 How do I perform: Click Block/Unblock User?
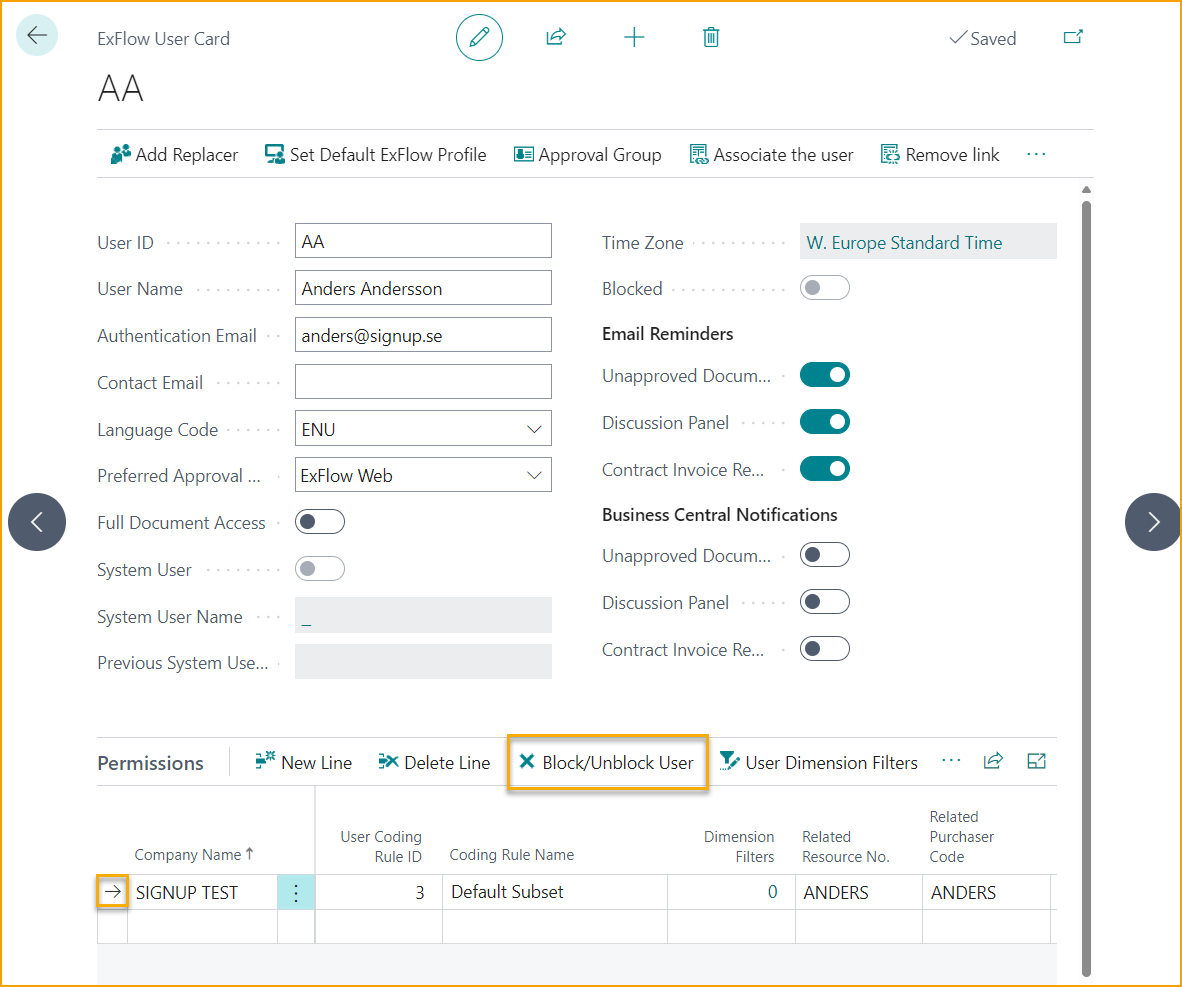click(x=607, y=762)
